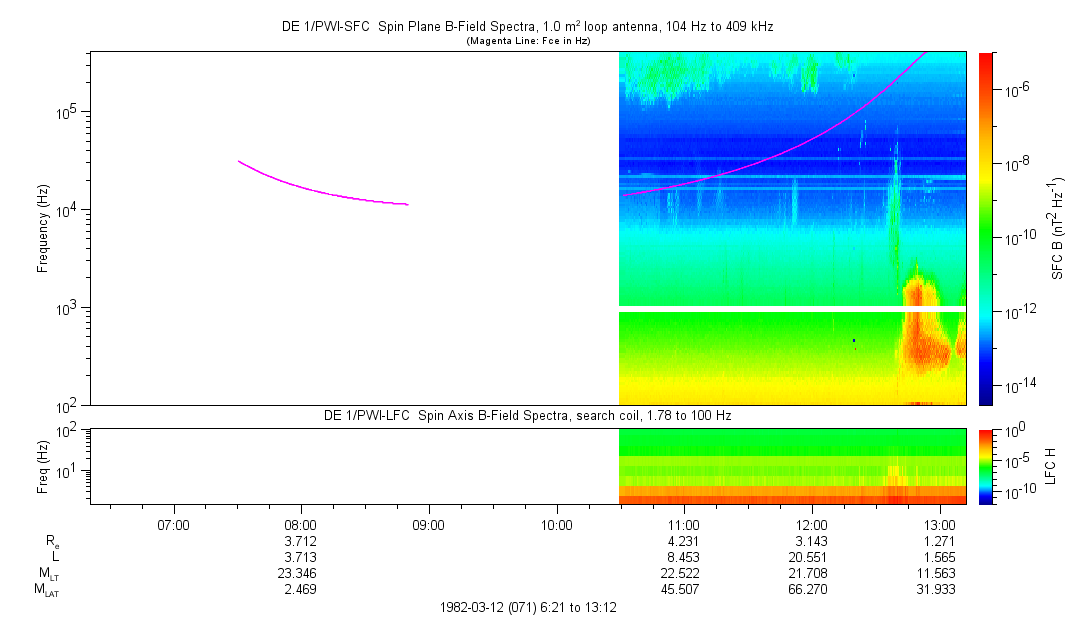Click the Frequency (Hz) axis label
1083x620 pixels.
point(43,229)
